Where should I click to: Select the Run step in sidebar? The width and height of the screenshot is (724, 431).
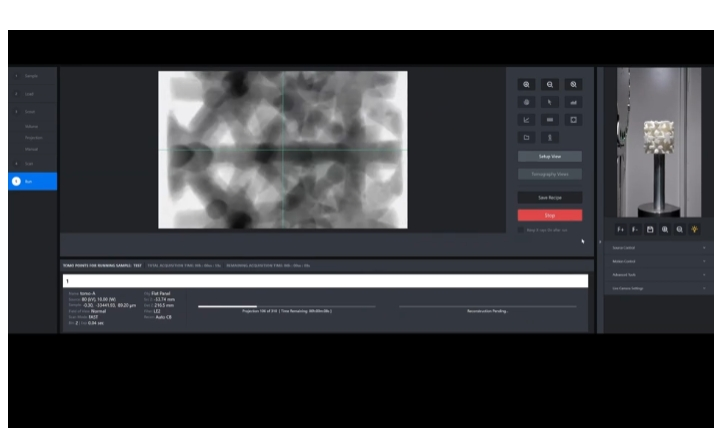pos(32,181)
